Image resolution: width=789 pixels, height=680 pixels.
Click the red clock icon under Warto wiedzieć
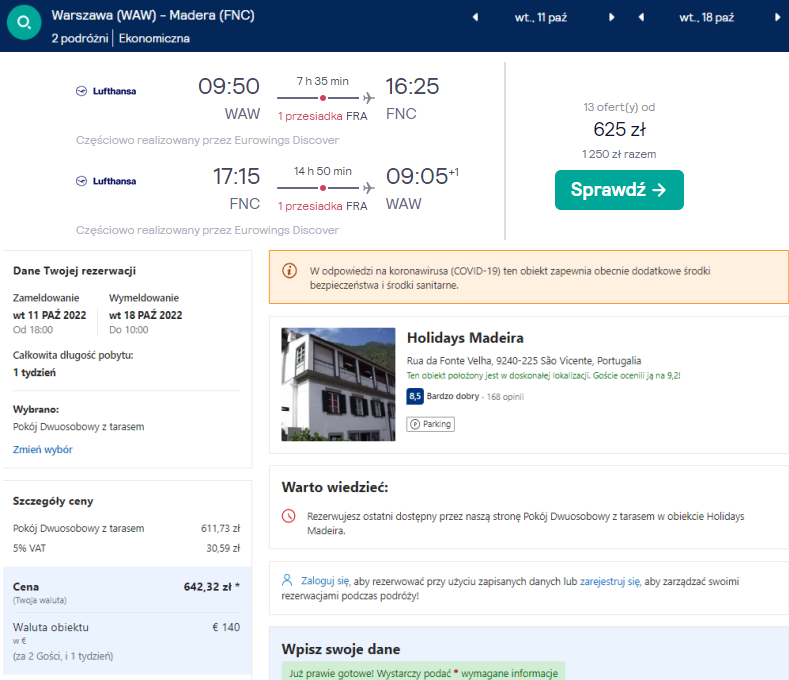coord(288,516)
